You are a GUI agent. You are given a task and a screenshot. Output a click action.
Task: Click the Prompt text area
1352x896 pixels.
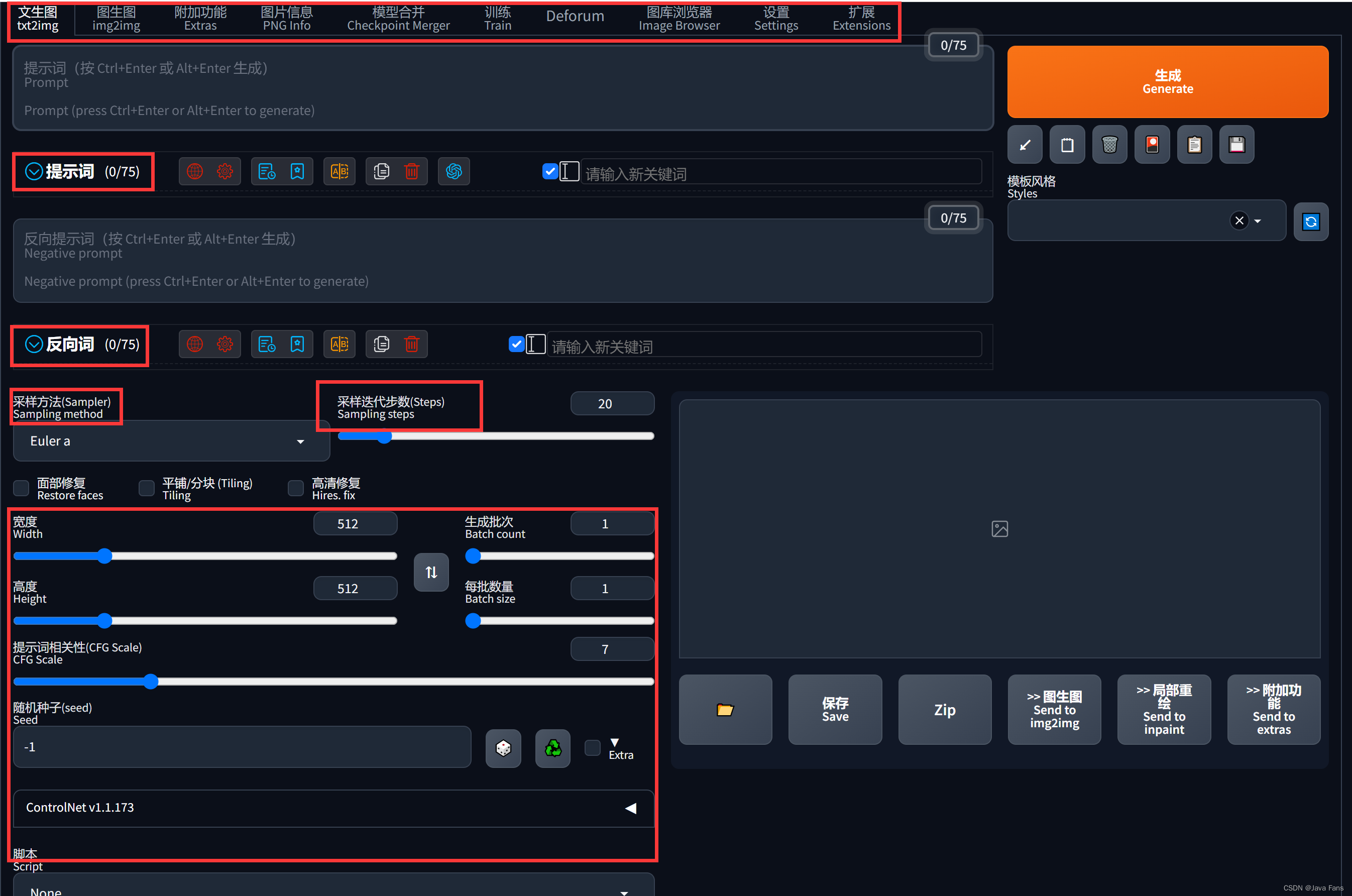point(503,88)
